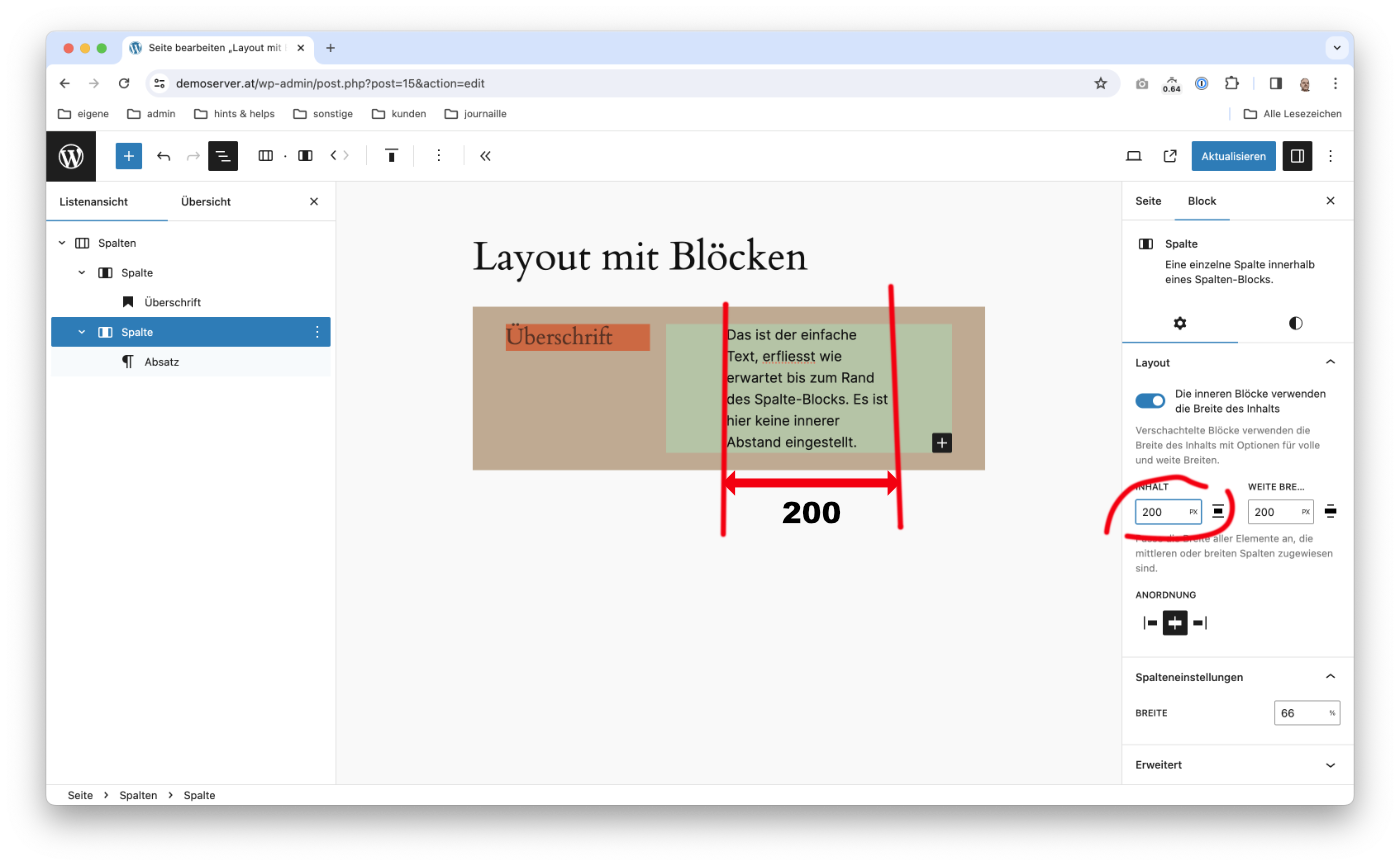
Task: Open the browser extensions puzzle icon
Action: point(1231,84)
